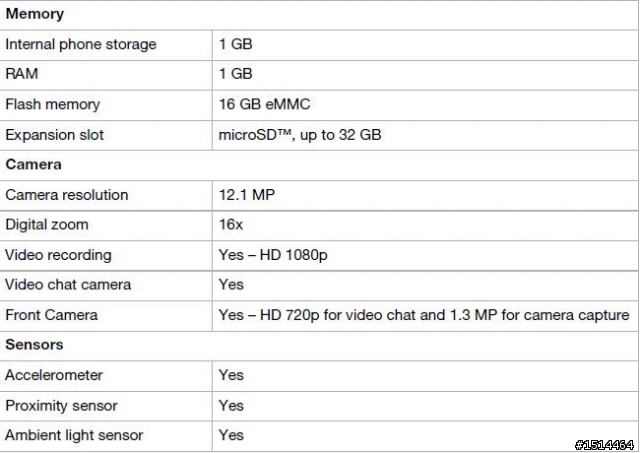Select the Expansion slot label

(55, 135)
